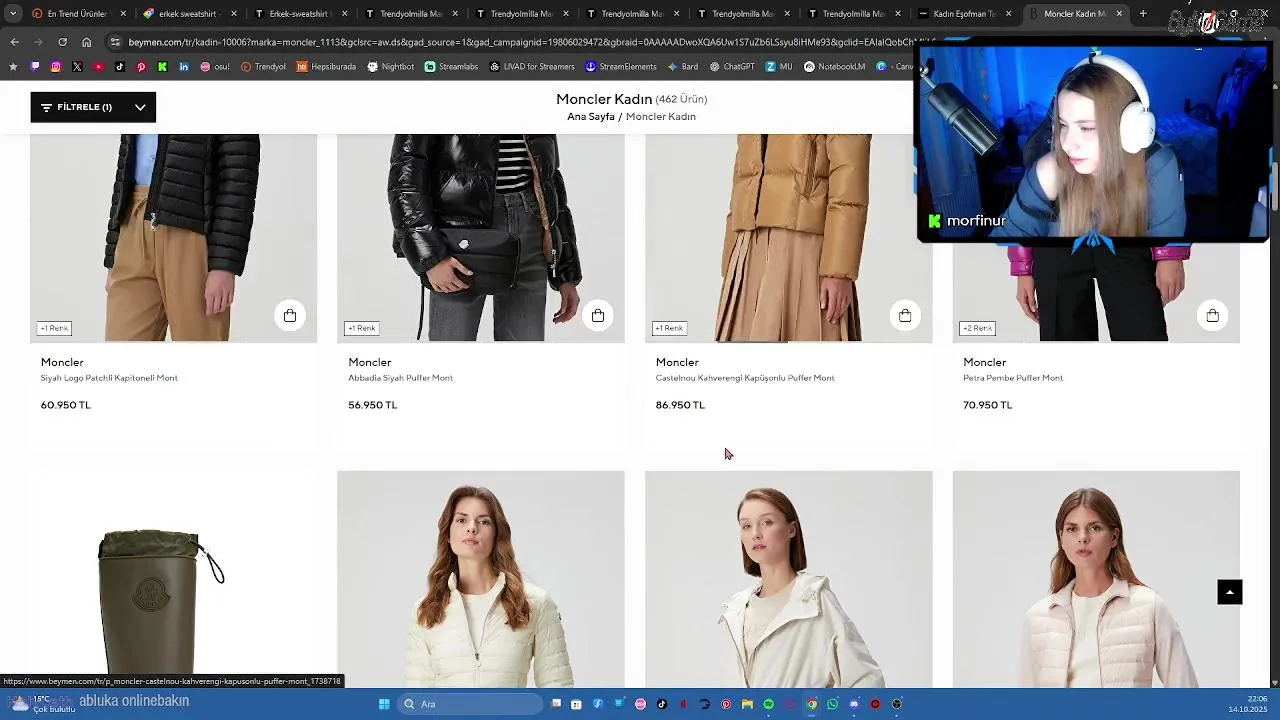Image resolution: width=1280 pixels, height=720 pixels.
Task: Open LIVAD for Streamers bookmark
Action: [x=532, y=67]
